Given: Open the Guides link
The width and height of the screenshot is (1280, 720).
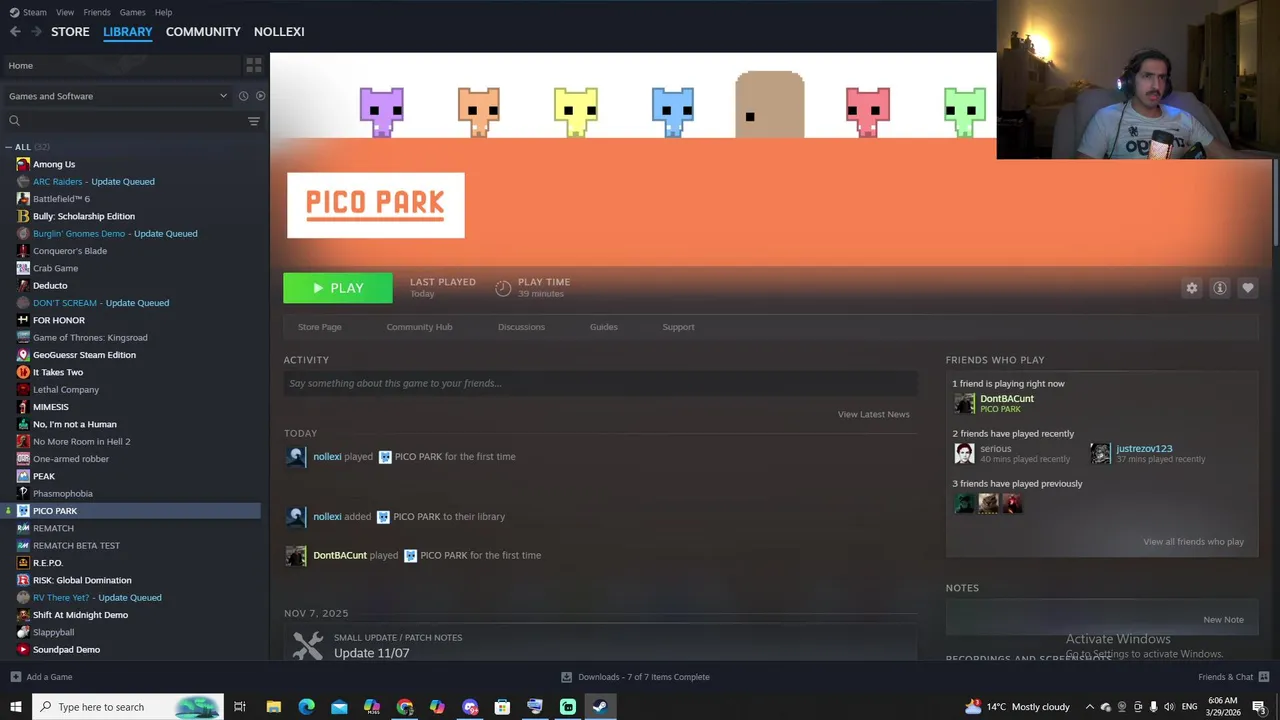Looking at the screenshot, I should [603, 327].
